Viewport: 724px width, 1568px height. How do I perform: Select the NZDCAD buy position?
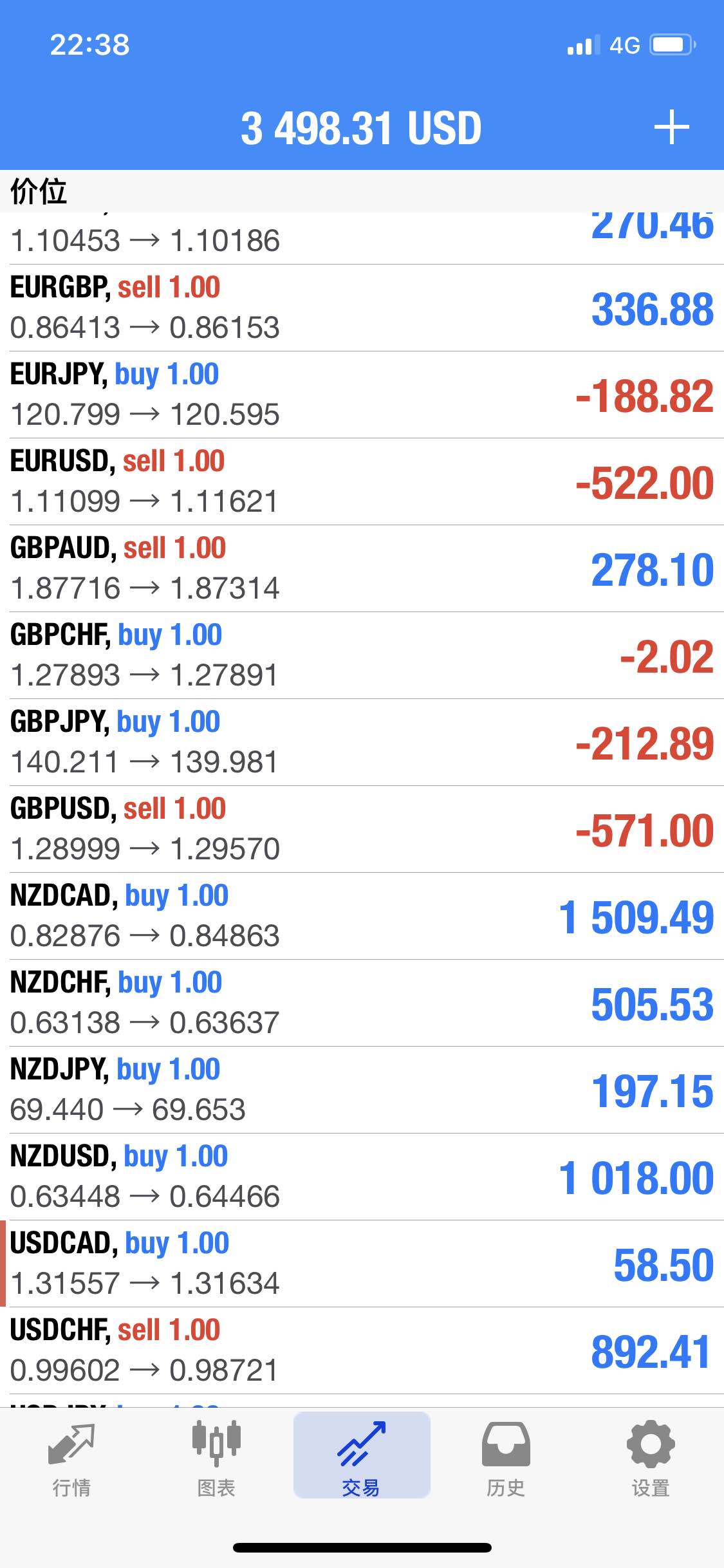(362, 916)
